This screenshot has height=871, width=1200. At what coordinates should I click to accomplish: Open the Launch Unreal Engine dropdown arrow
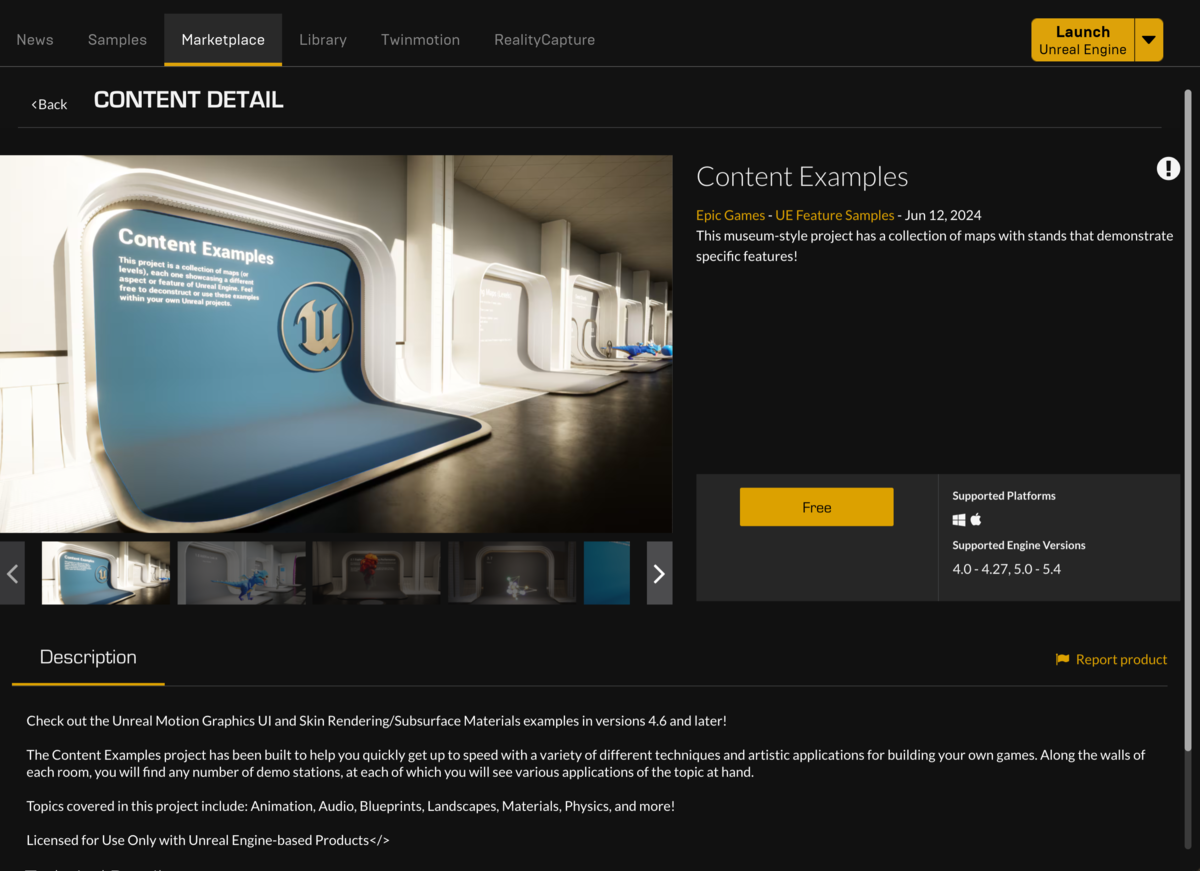click(x=1149, y=40)
